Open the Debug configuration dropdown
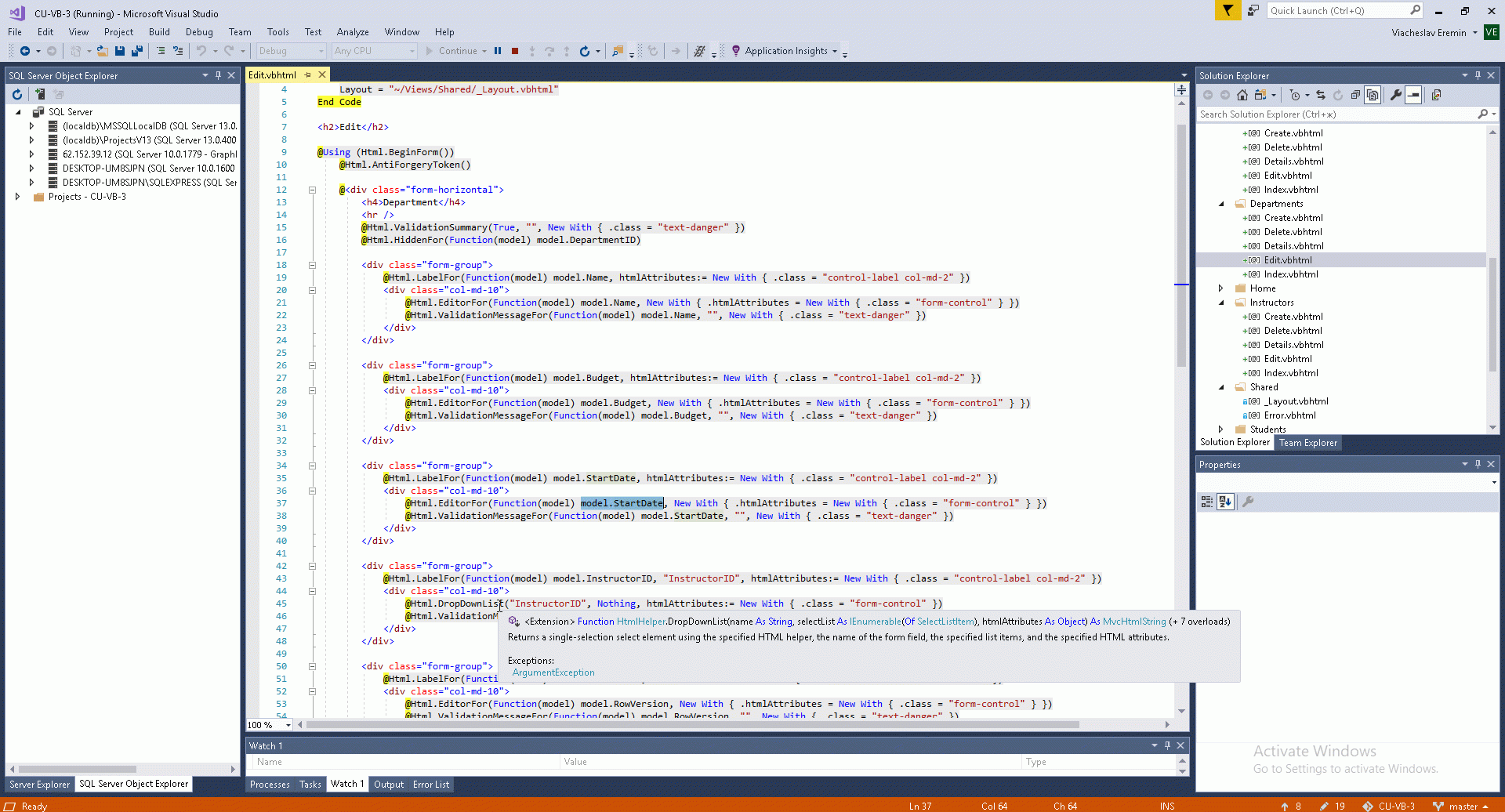 pyautogui.click(x=291, y=51)
